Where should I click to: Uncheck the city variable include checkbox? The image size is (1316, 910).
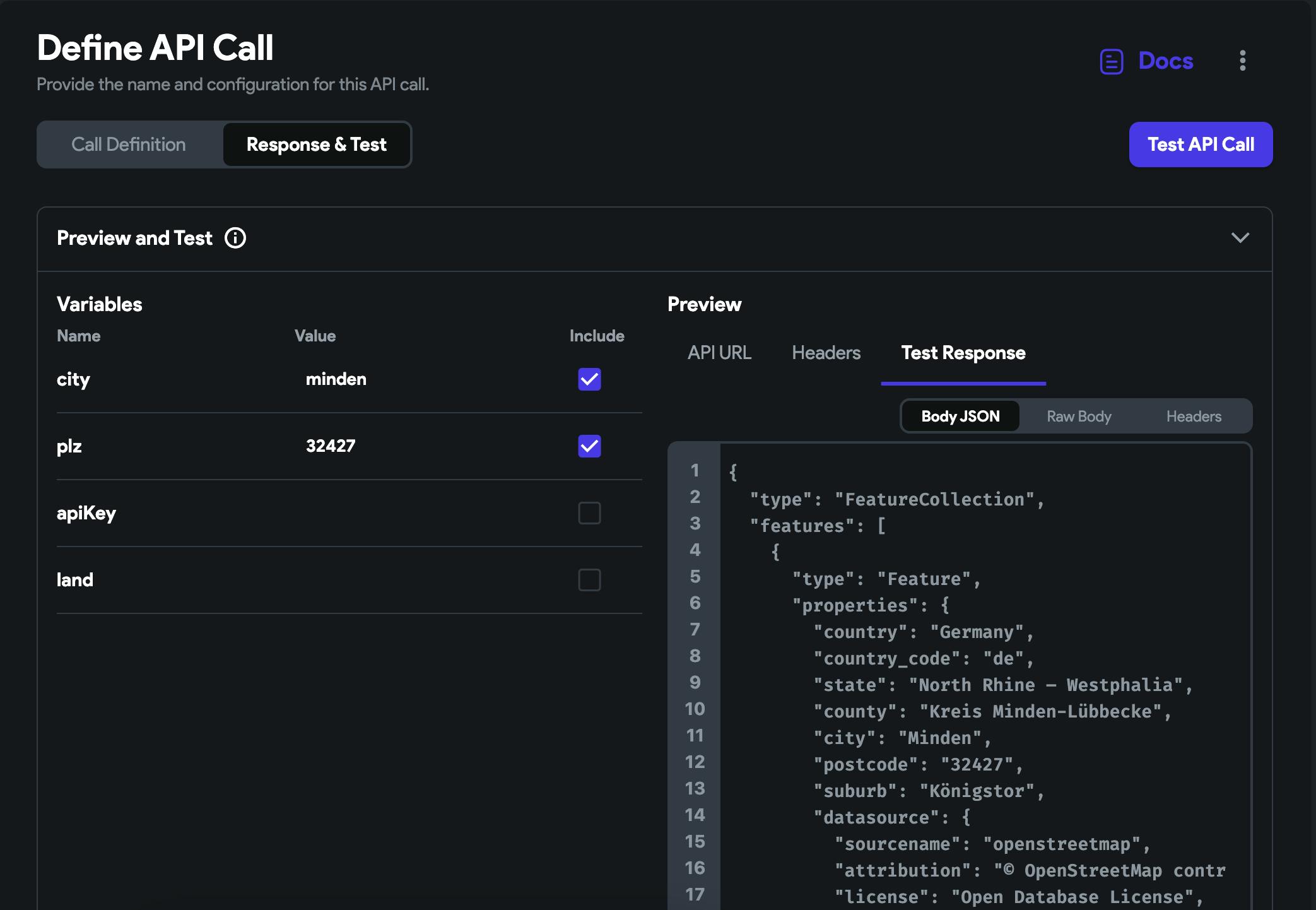pos(589,379)
